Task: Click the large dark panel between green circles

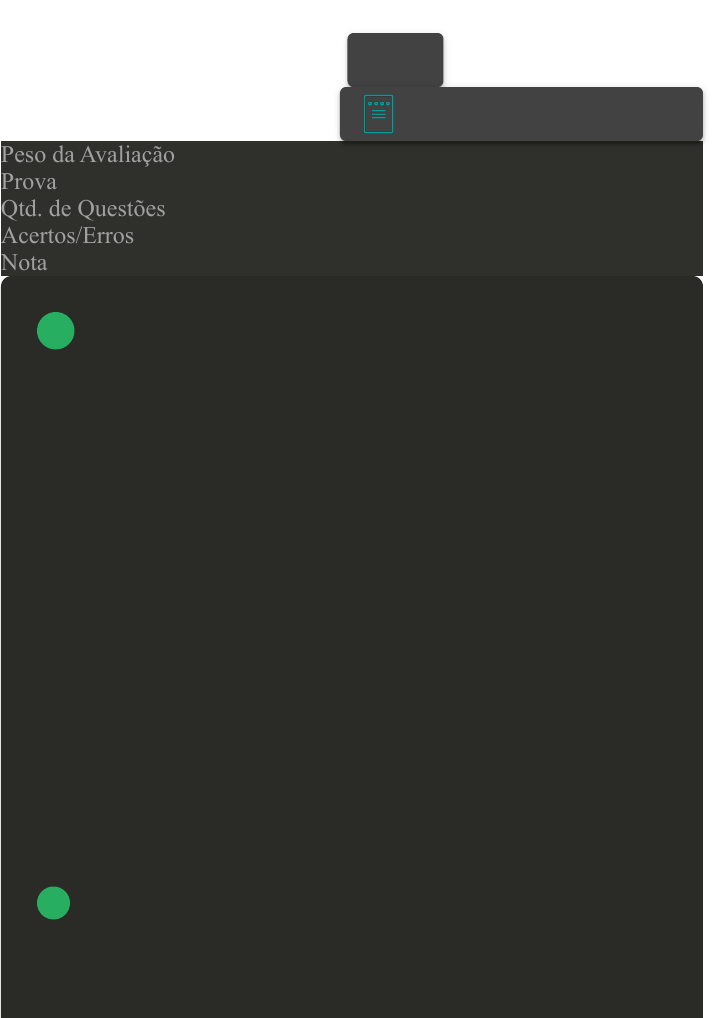Action: tap(352, 617)
